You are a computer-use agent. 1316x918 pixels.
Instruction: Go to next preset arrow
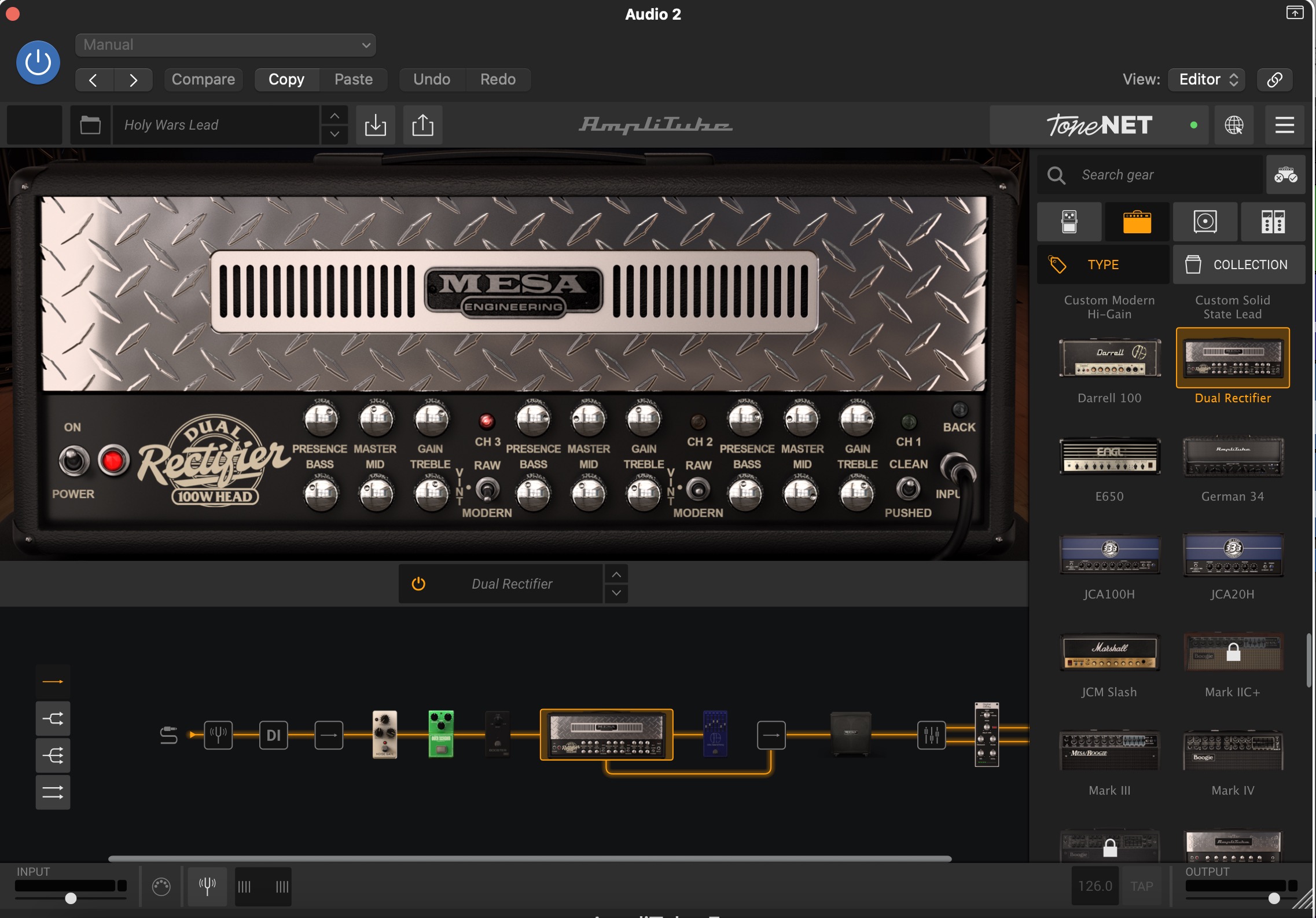(133, 79)
